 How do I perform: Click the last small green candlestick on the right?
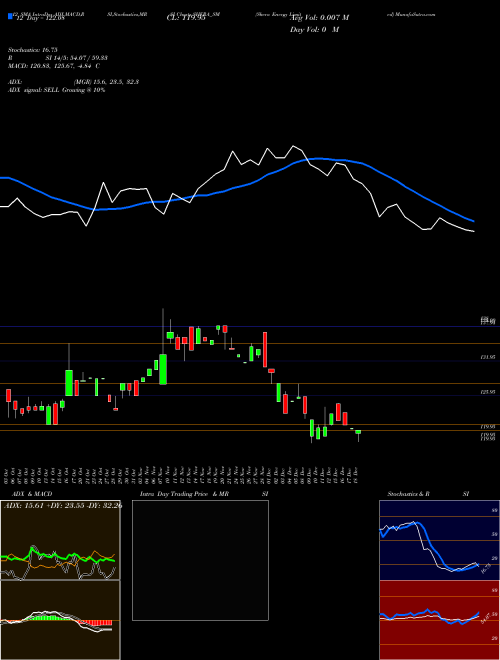coord(358,432)
